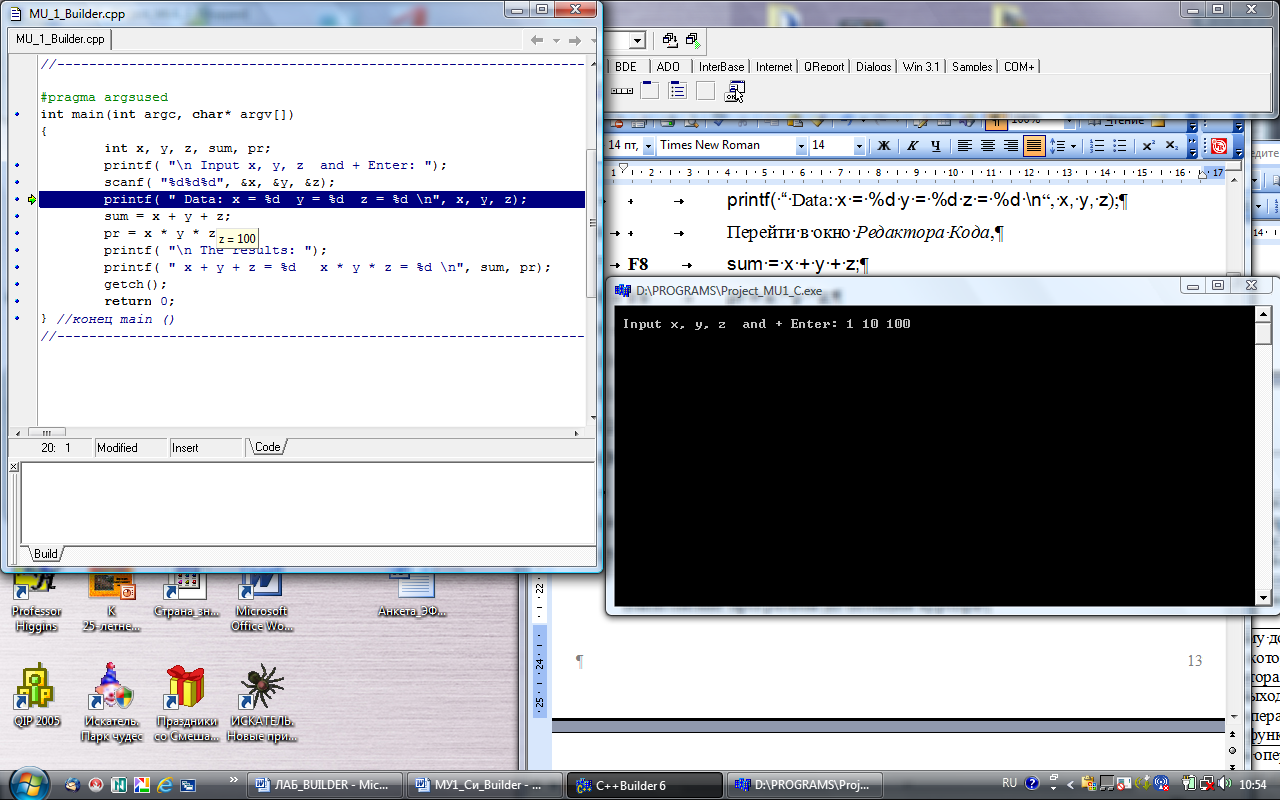1280x800 pixels.
Task: Open combo box dropdown in C++Builder toolbar
Action: coord(637,41)
